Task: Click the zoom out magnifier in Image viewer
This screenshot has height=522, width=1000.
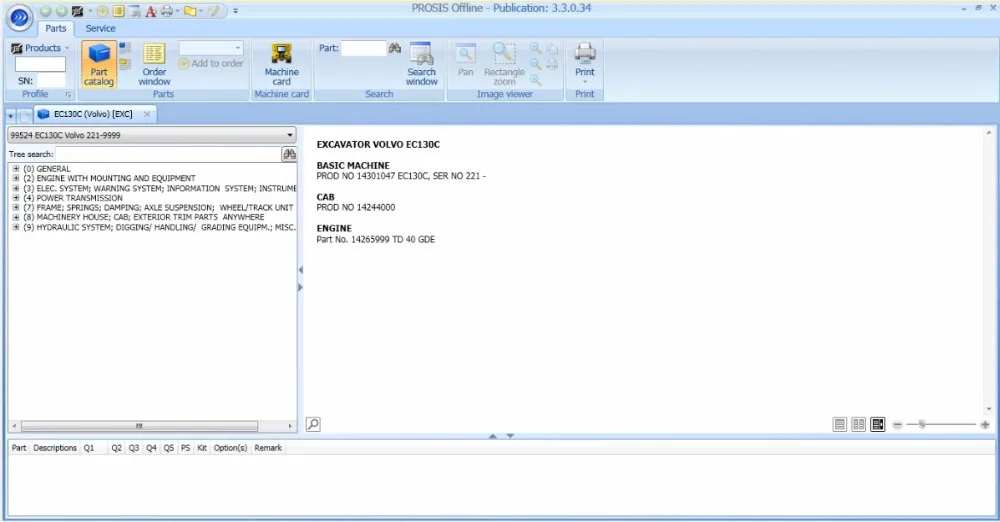Action: [536, 64]
